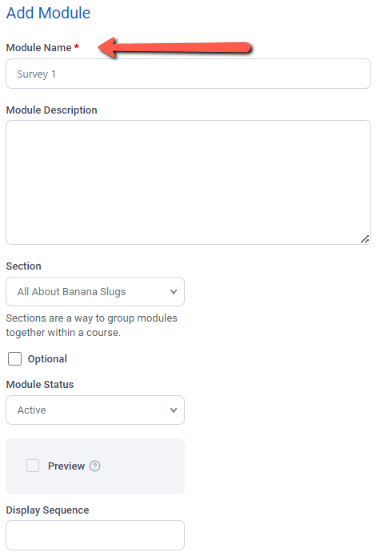The width and height of the screenshot is (379, 556).
Task: Click the Module Name label
Action: click(39, 48)
